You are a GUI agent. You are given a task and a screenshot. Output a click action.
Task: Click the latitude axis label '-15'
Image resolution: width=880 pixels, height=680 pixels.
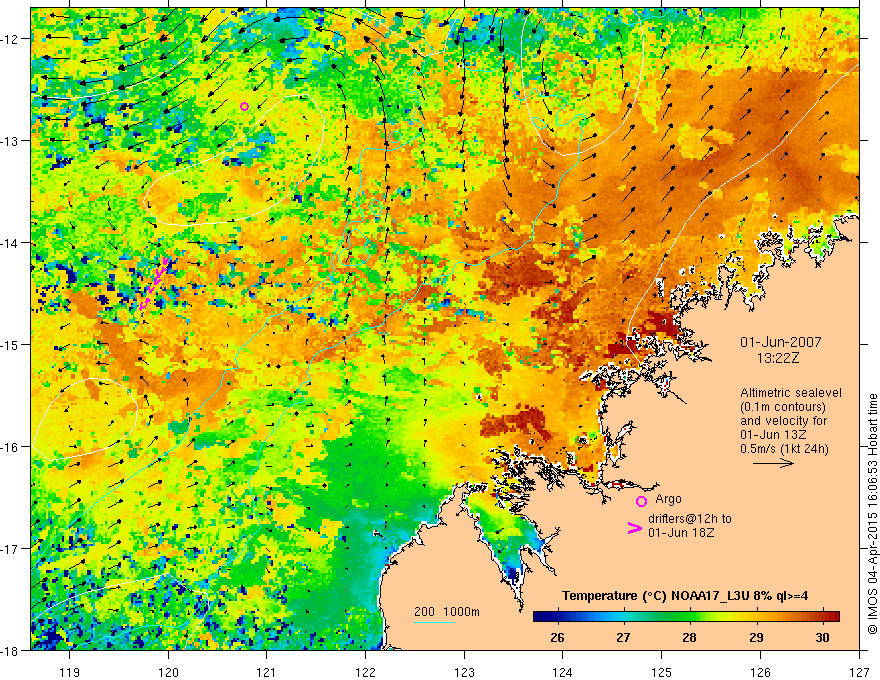(x=10, y=344)
